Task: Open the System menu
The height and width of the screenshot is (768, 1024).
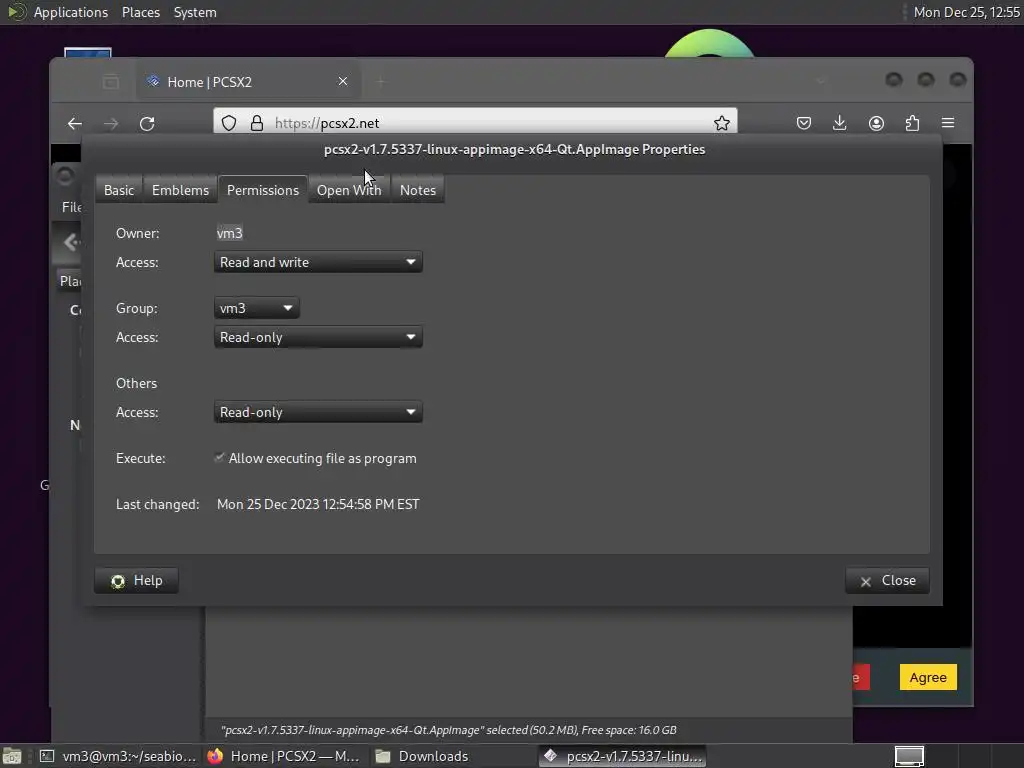Action: 195,12
